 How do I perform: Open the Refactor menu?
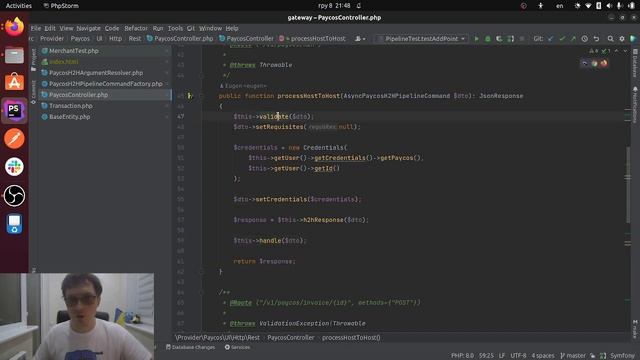tap(136, 28)
